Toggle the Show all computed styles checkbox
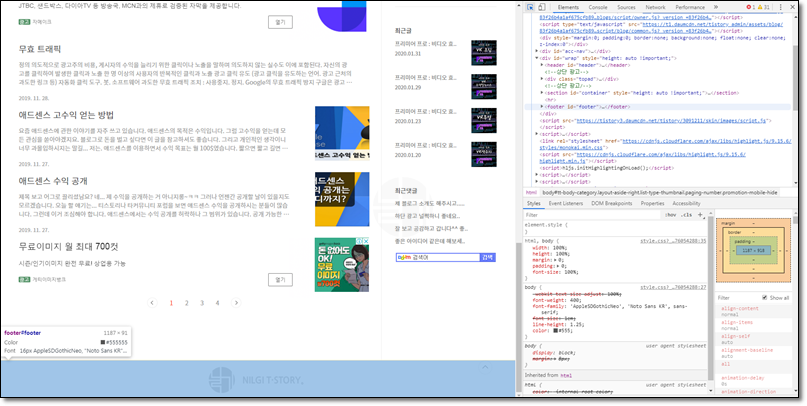Image resolution: width=807 pixels, height=406 pixels. click(x=765, y=298)
